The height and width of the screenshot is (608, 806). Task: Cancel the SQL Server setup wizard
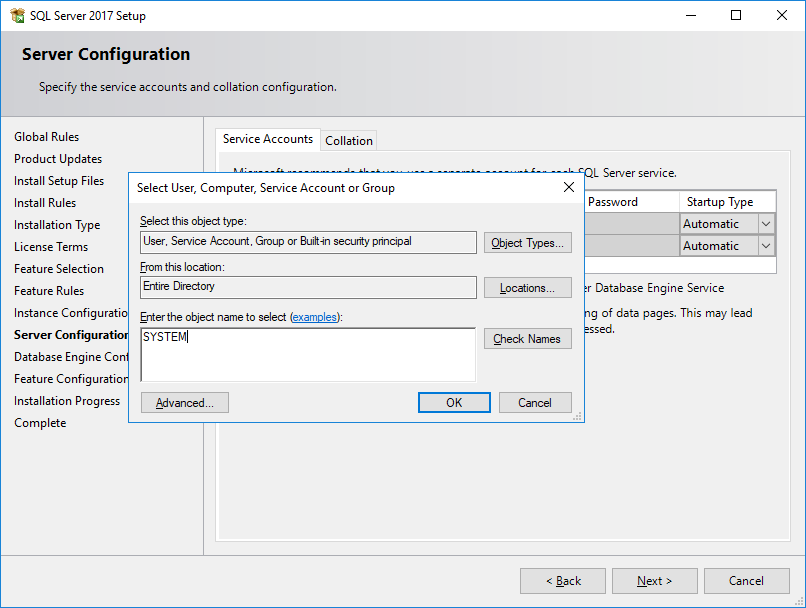coord(746,581)
